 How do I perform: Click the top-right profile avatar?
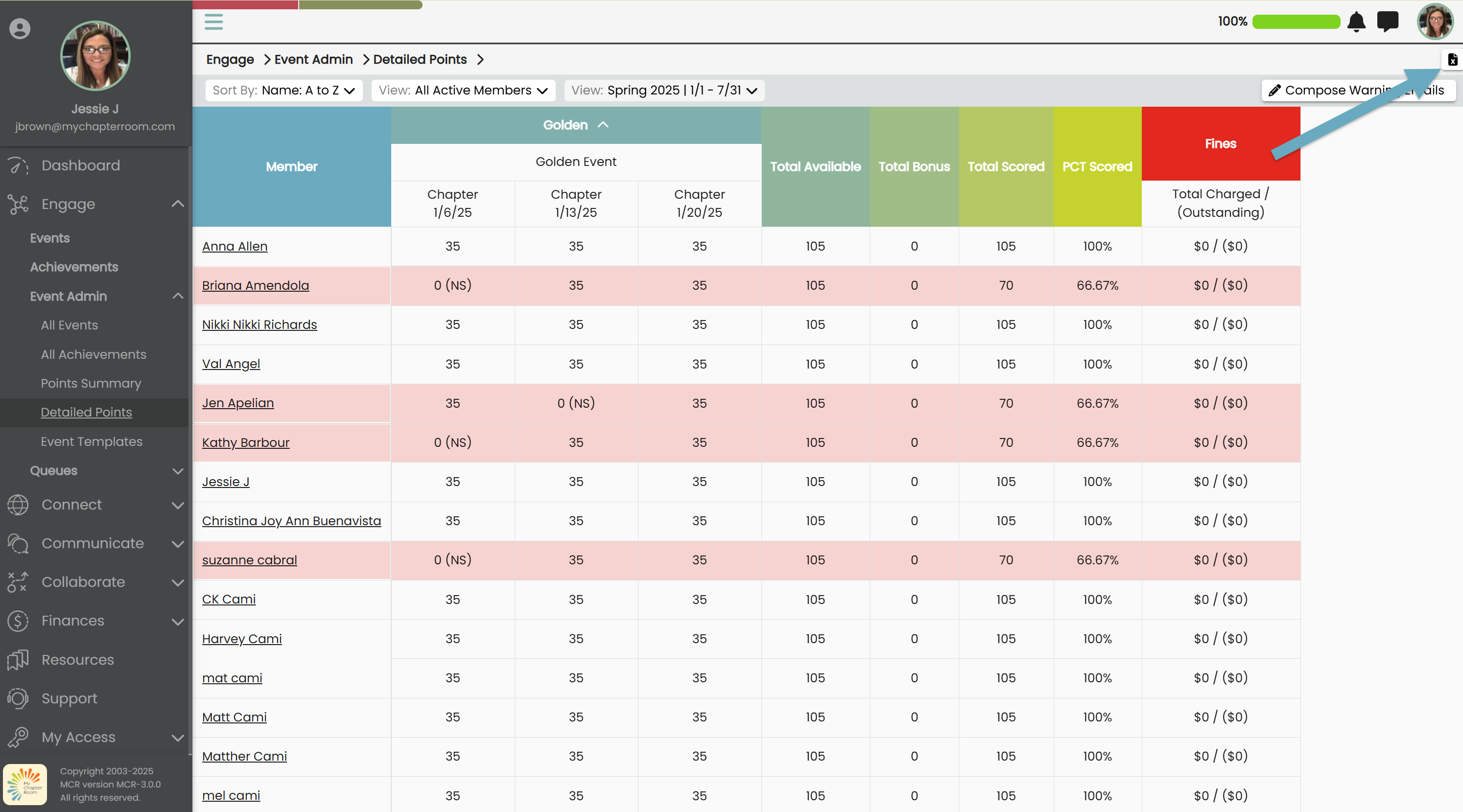(x=1435, y=22)
